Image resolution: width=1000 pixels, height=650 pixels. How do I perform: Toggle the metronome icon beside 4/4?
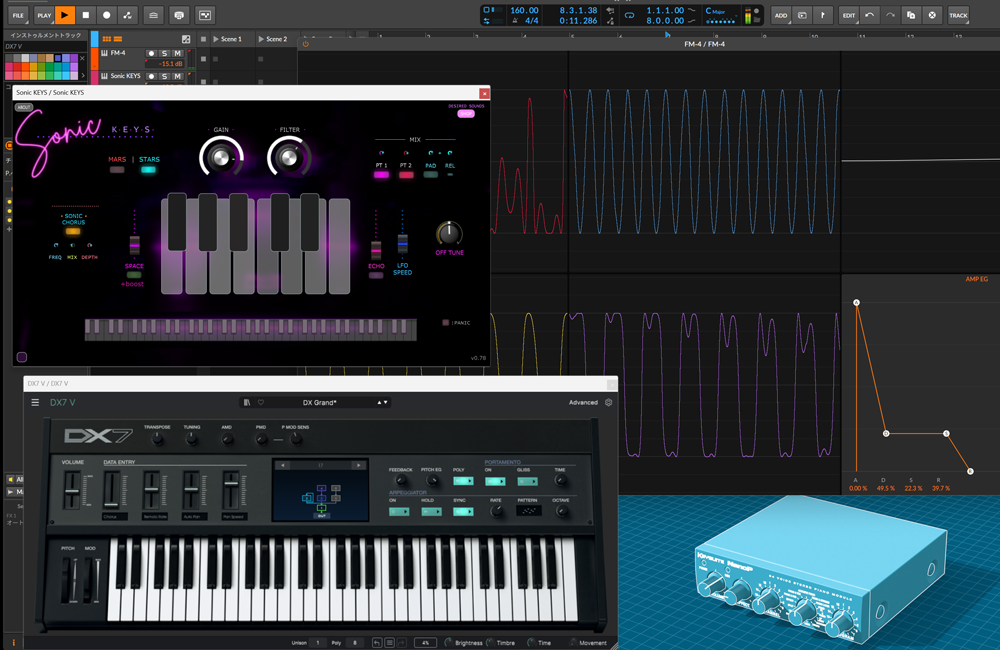tap(515, 21)
